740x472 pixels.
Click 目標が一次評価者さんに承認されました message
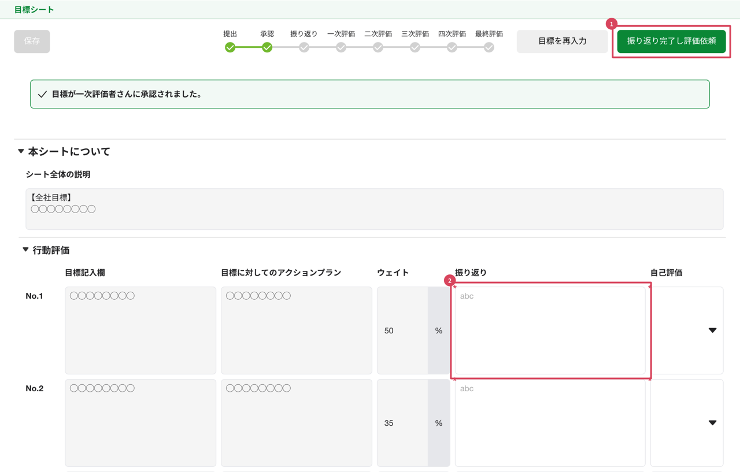[127, 94]
